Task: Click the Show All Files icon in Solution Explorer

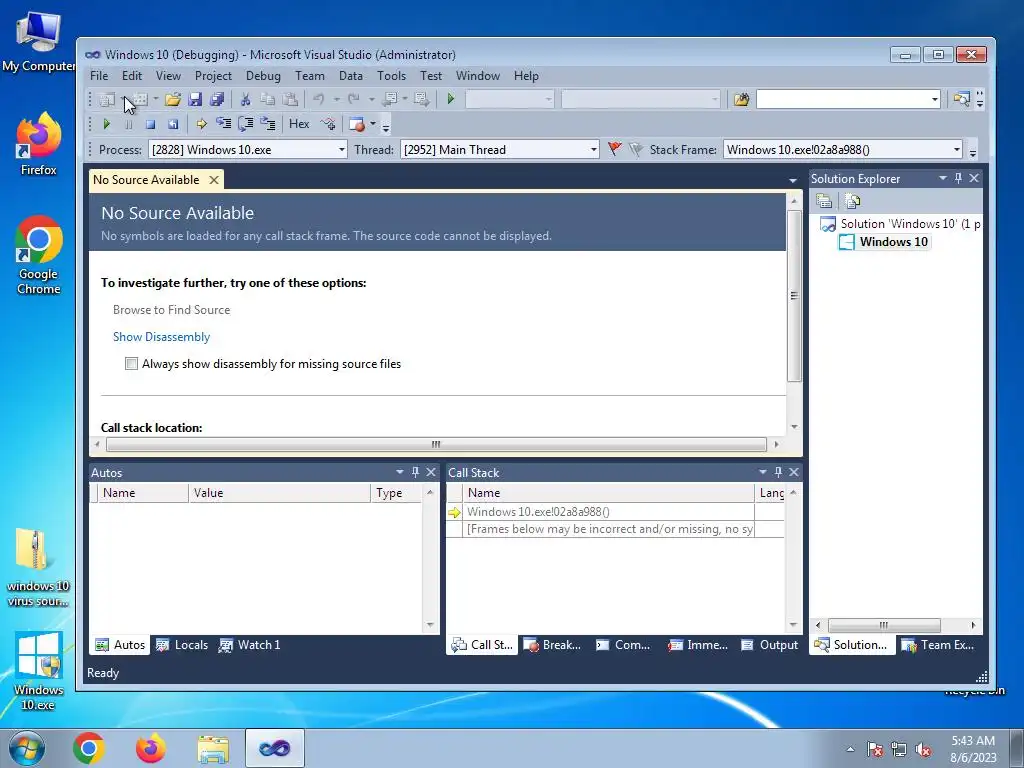Action: click(x=852, y=201)
